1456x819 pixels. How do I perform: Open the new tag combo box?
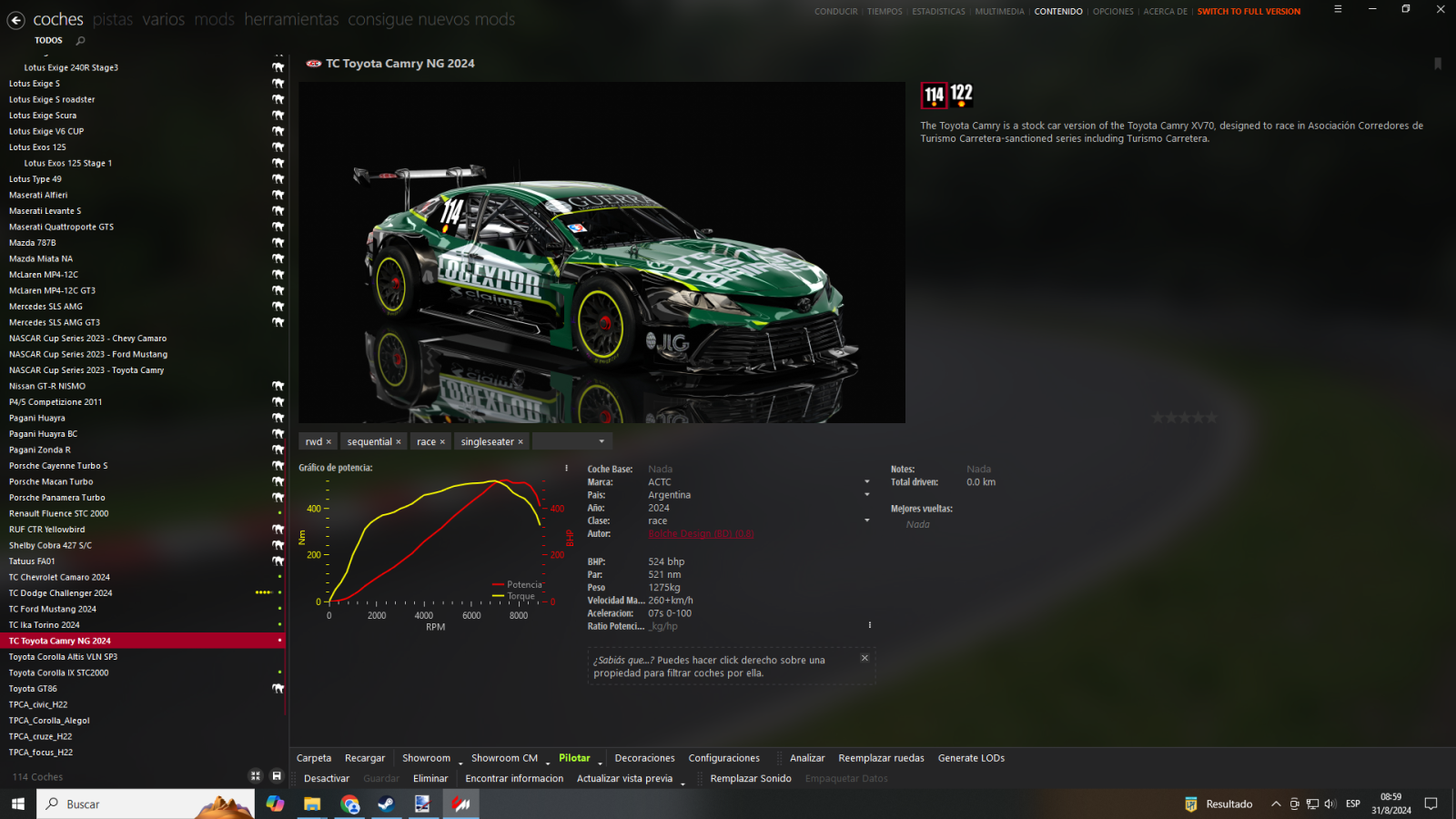(x=571, y=441)
